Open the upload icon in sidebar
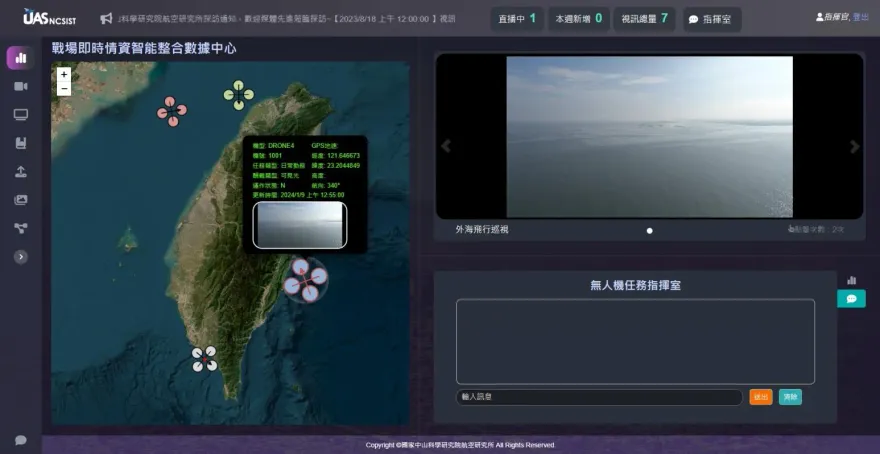 [20, 171]
